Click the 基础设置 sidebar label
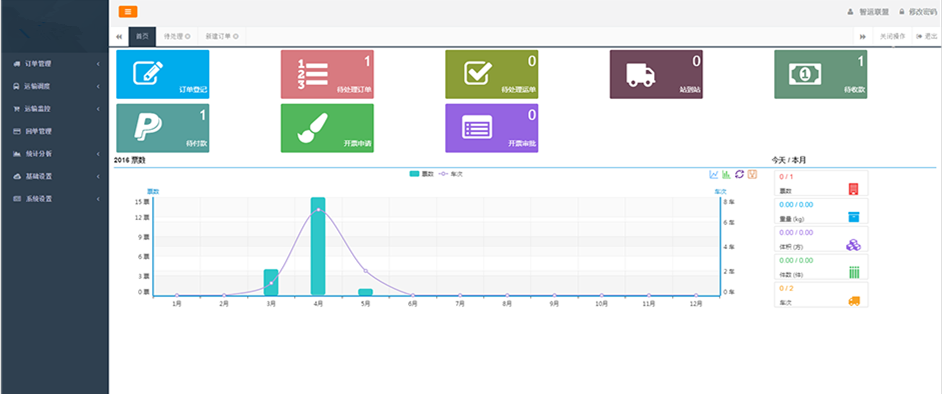 point(38,177)
